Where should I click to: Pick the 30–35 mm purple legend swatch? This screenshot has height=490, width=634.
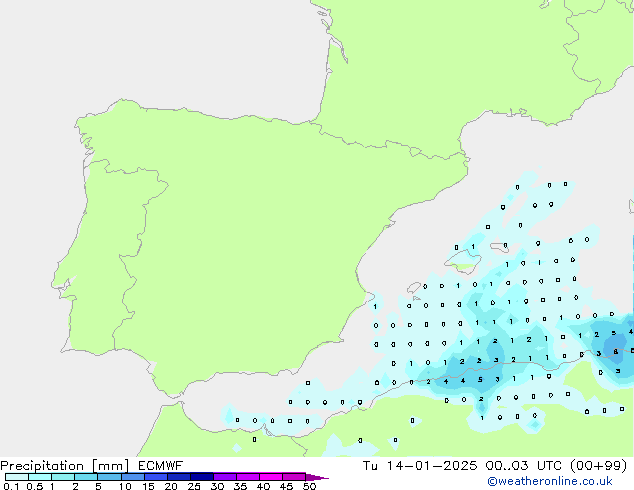[x=225, y=477]
